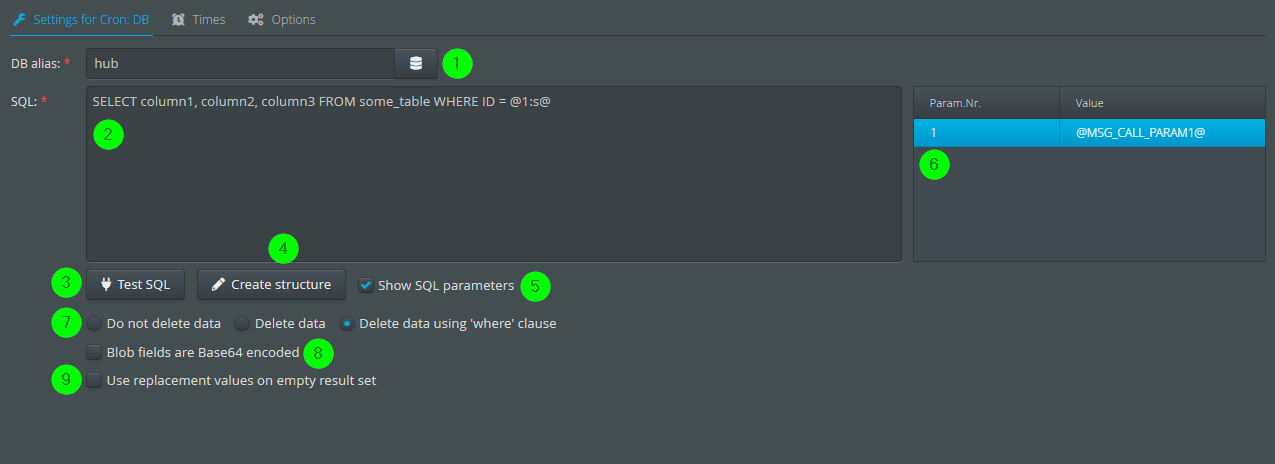
Task: Click green annotation marker number 2
Action: coord(108,134)
